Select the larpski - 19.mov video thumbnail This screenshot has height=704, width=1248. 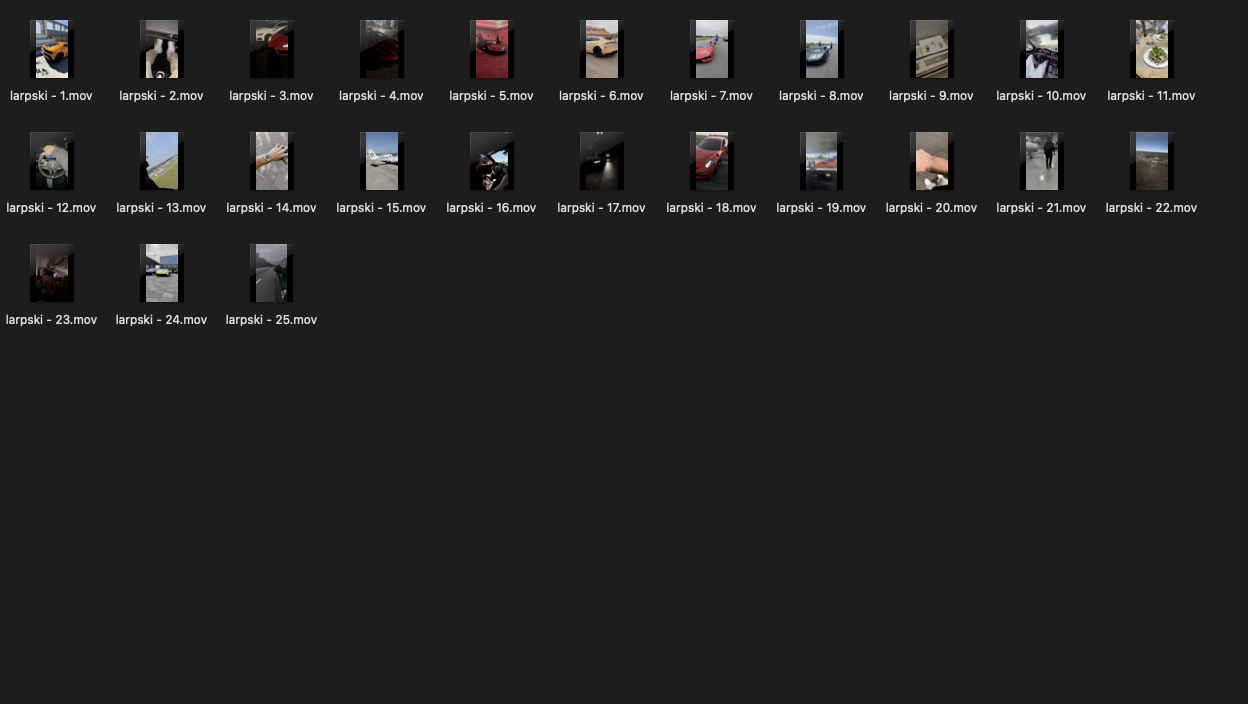point(821,161)
